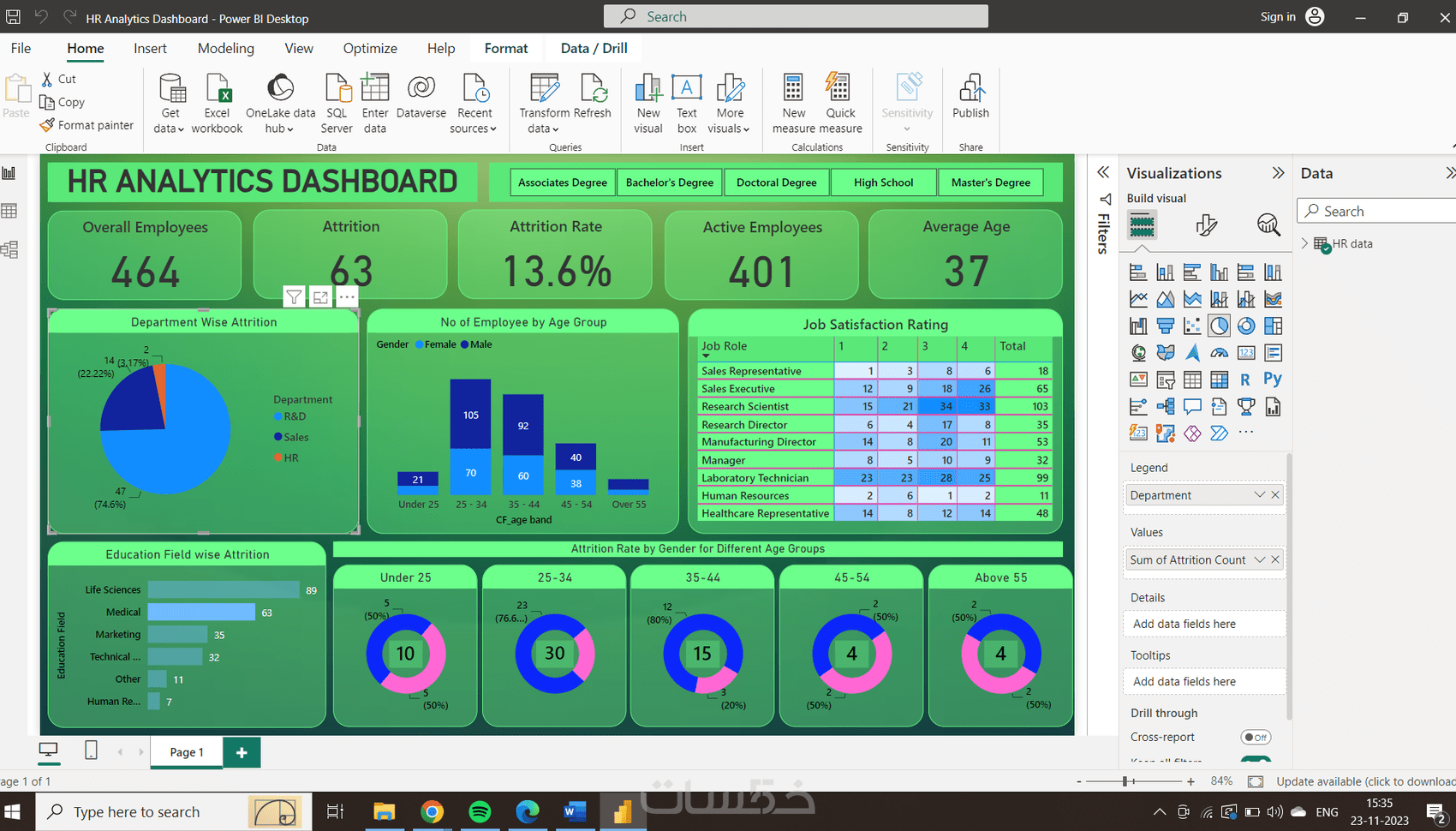Add a new page with plus button
This screenshot has width=1456, height=831.
click(x=242, y=752)
